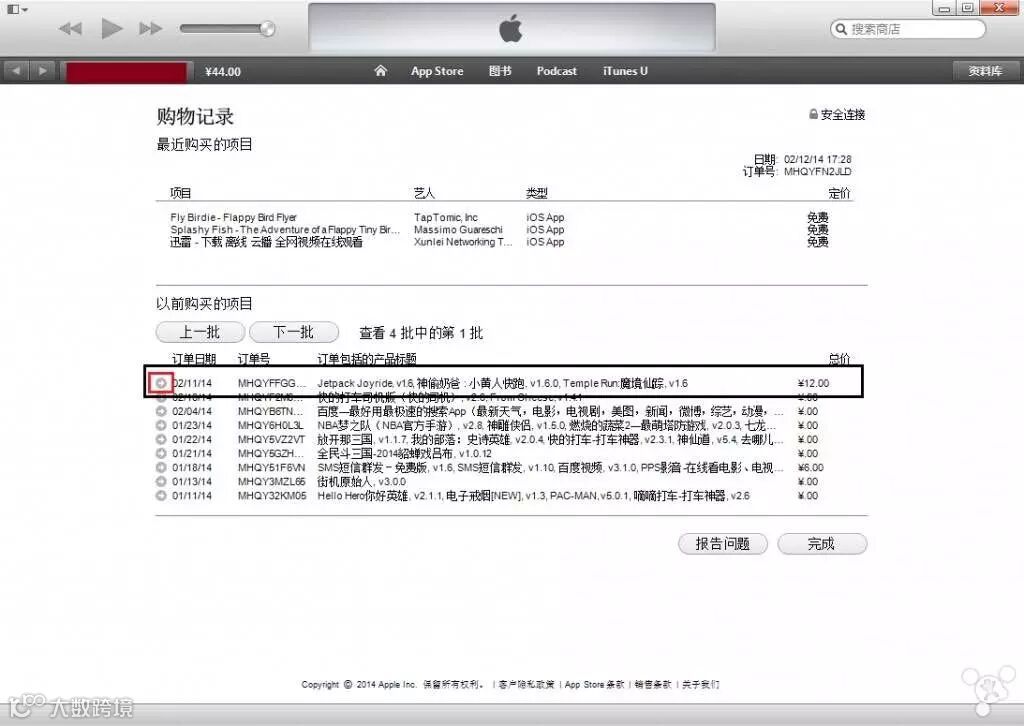
Task: Open order details arrow for 01/23/14
Action: [x=161, y=425]
